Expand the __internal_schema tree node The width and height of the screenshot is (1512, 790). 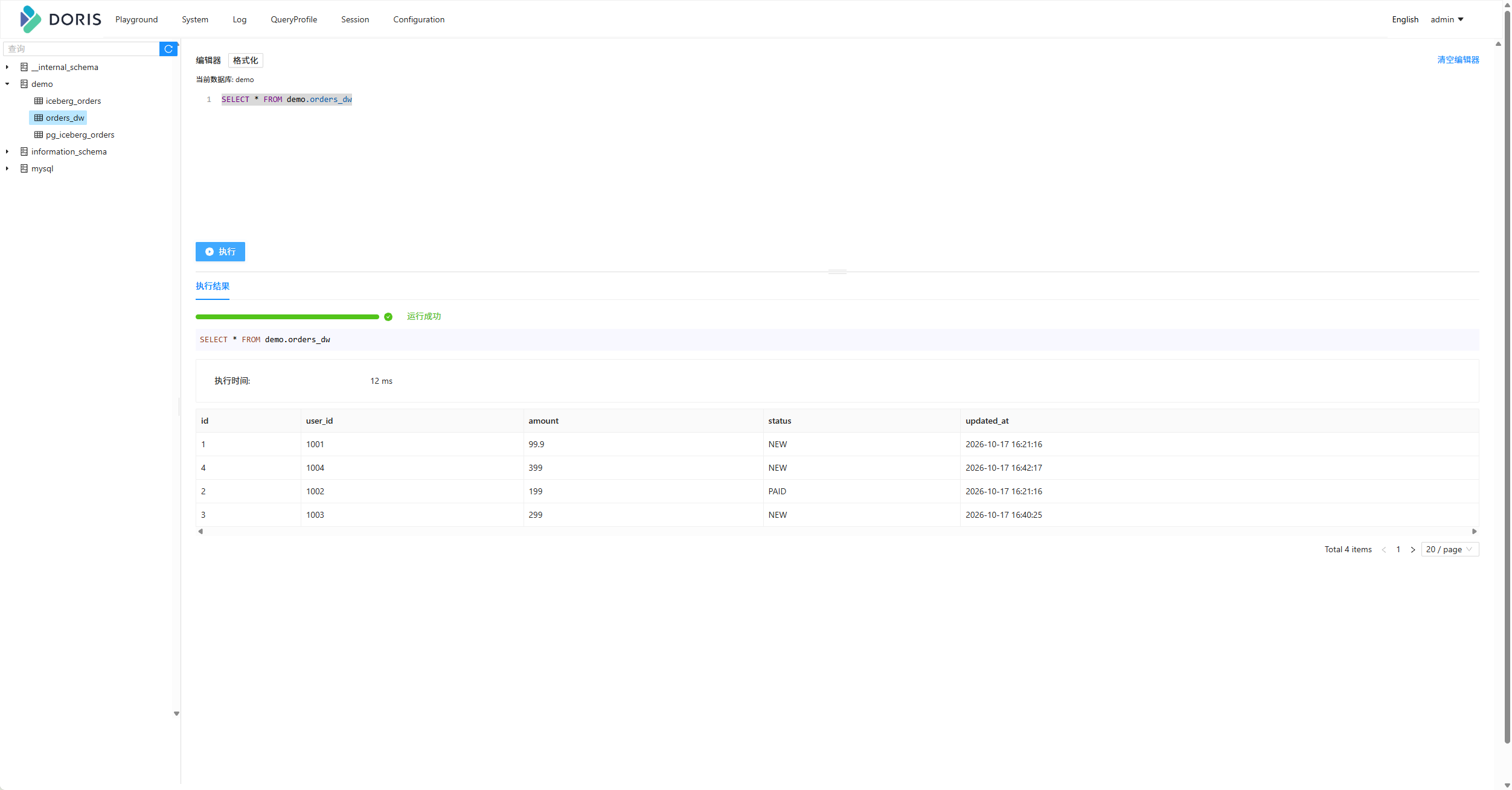point(7,67)
